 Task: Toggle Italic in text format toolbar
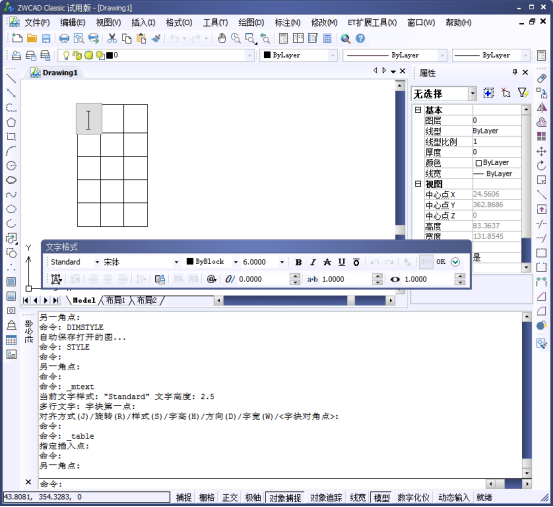[313, 262]
